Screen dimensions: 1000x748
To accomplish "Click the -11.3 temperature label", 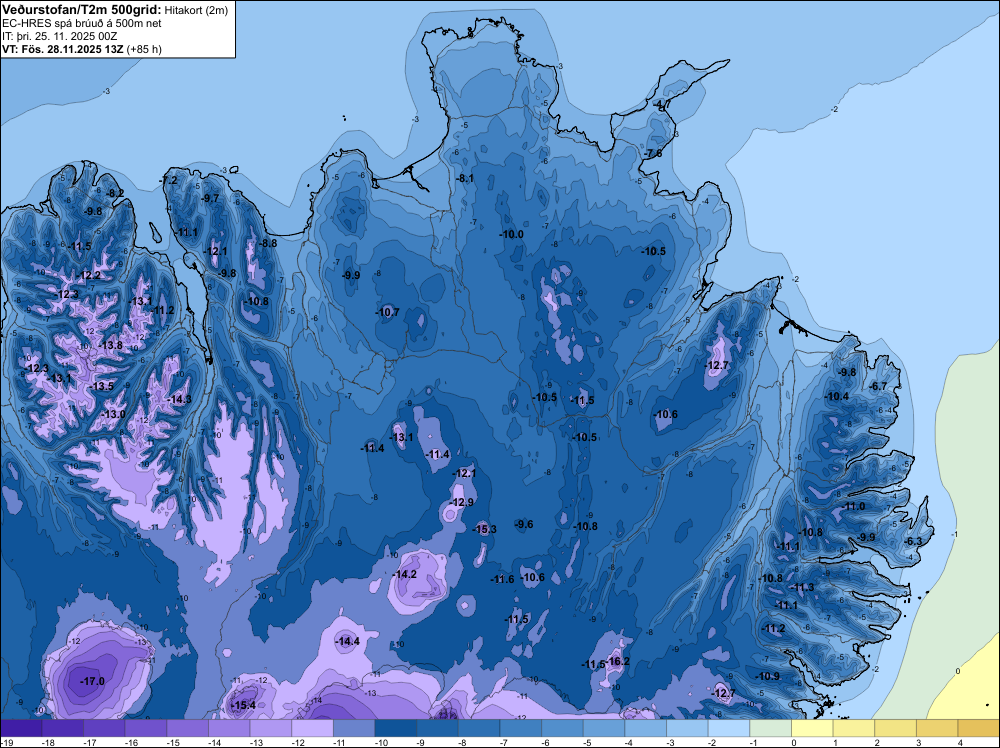I will click(802, 588).
